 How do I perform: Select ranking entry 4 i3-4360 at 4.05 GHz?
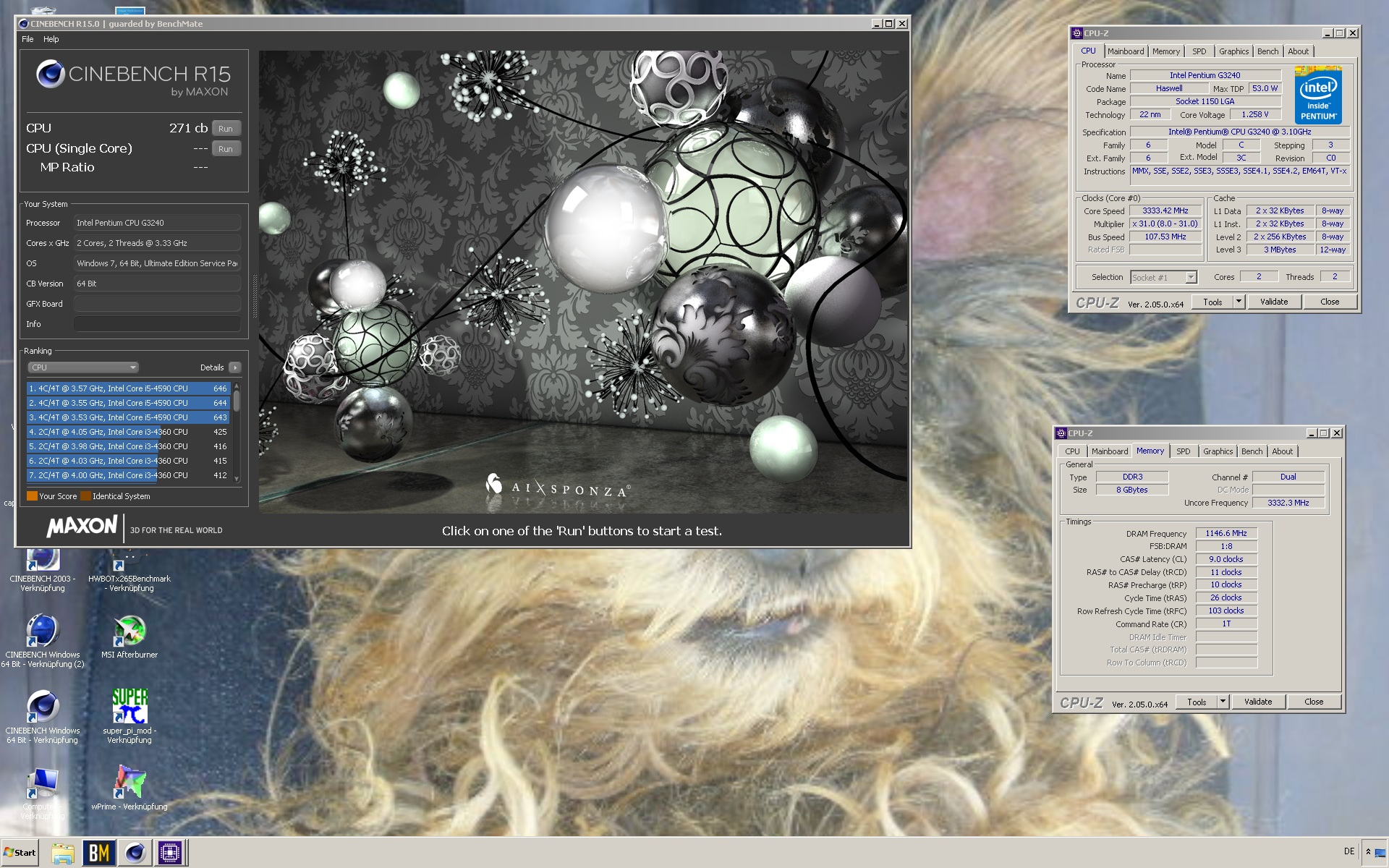(x=128, y=432)
